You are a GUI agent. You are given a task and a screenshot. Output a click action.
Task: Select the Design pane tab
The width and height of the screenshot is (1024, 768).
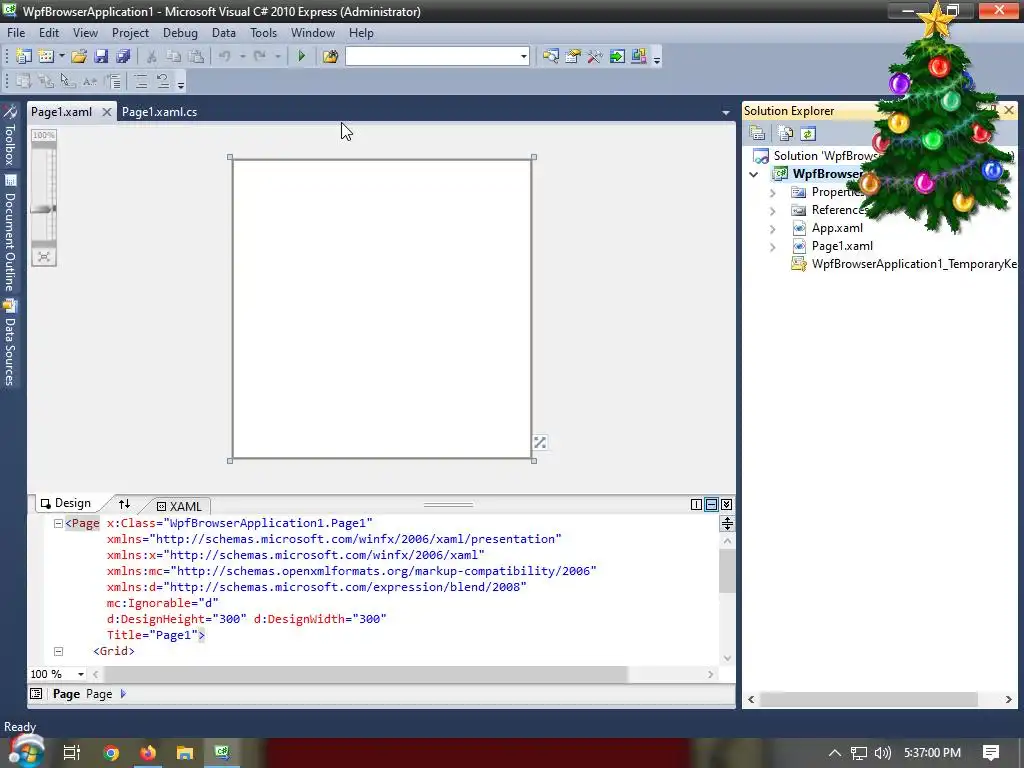point(66,504)
